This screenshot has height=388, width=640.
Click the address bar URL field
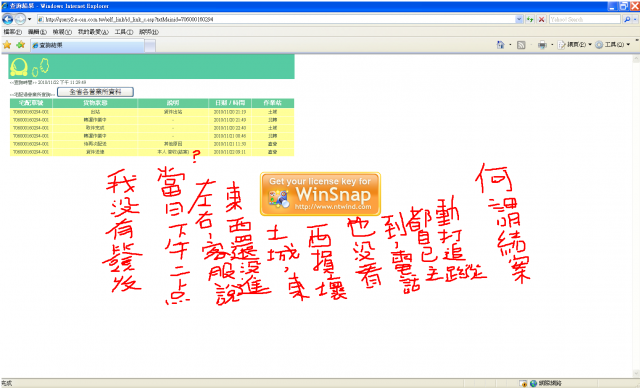276,19
